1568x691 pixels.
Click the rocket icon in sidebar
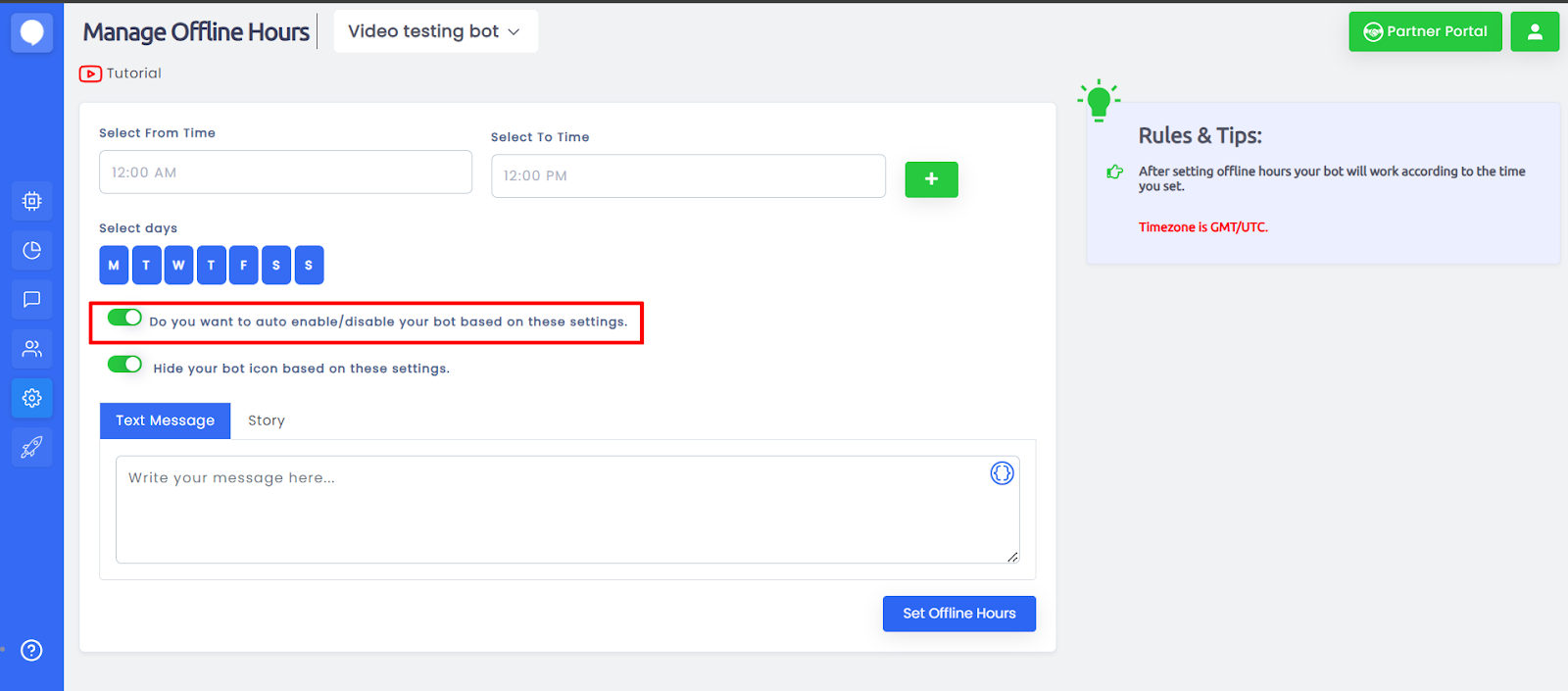pos(31,447)
